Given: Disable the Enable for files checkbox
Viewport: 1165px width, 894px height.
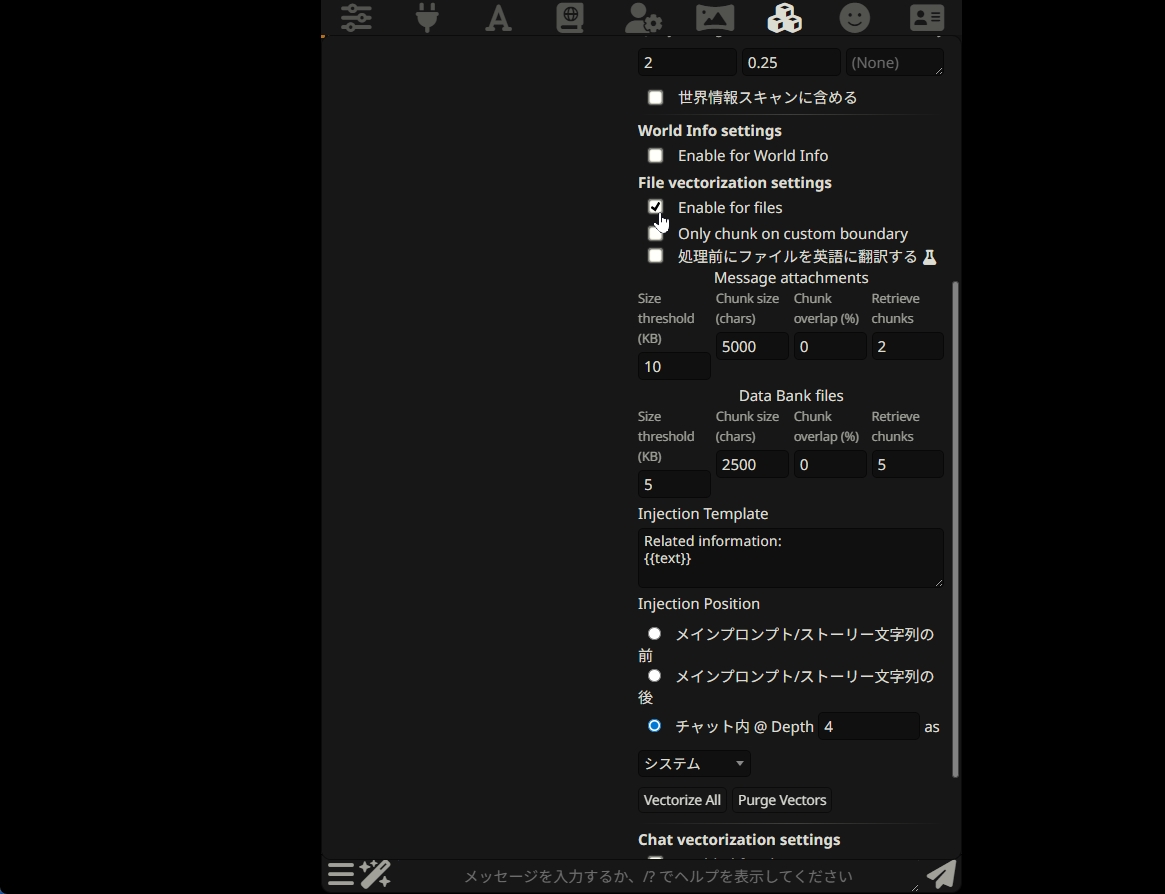Looking at the screenshot, I should [x=655, y=207].
